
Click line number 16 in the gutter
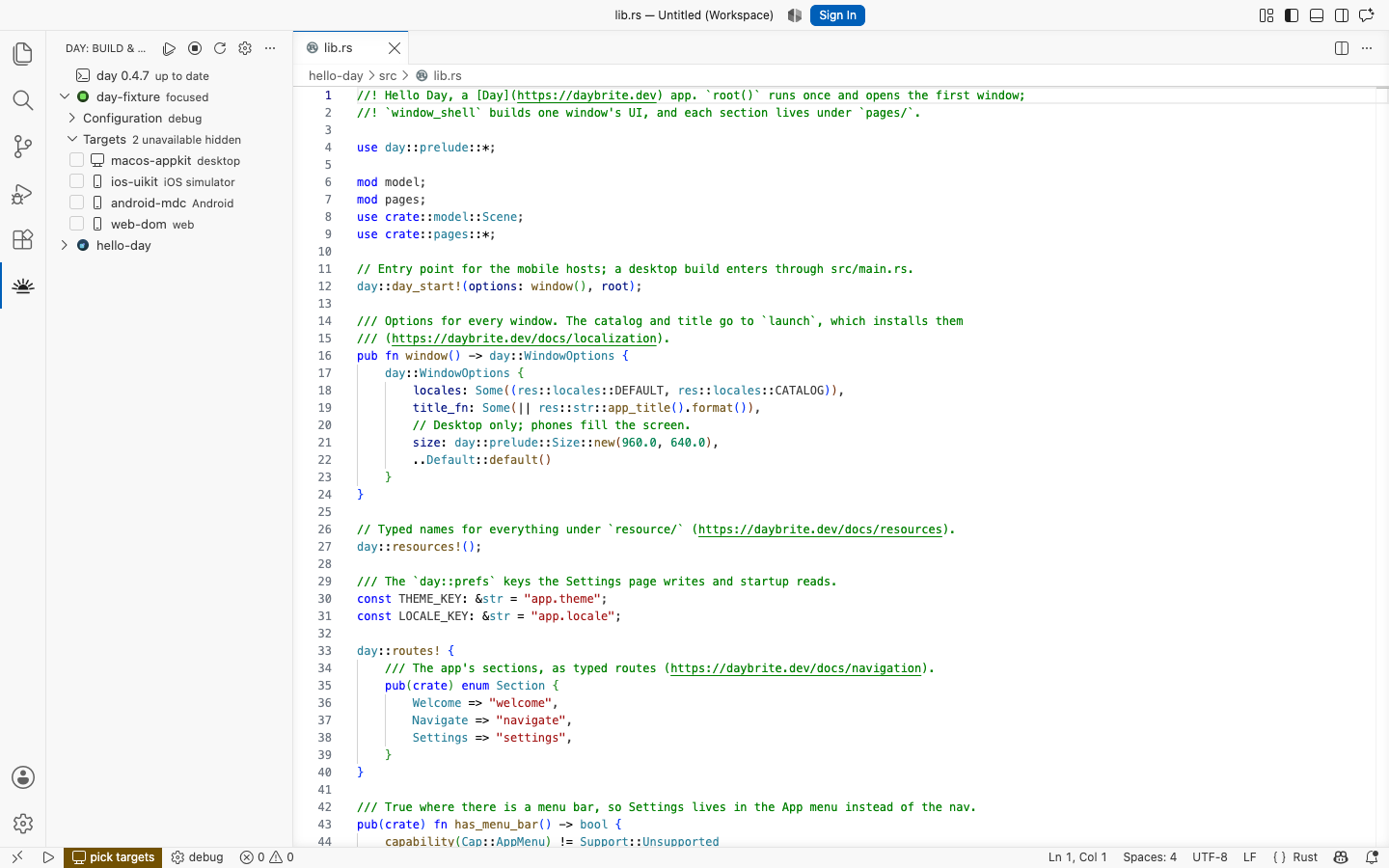coord(325,356)
